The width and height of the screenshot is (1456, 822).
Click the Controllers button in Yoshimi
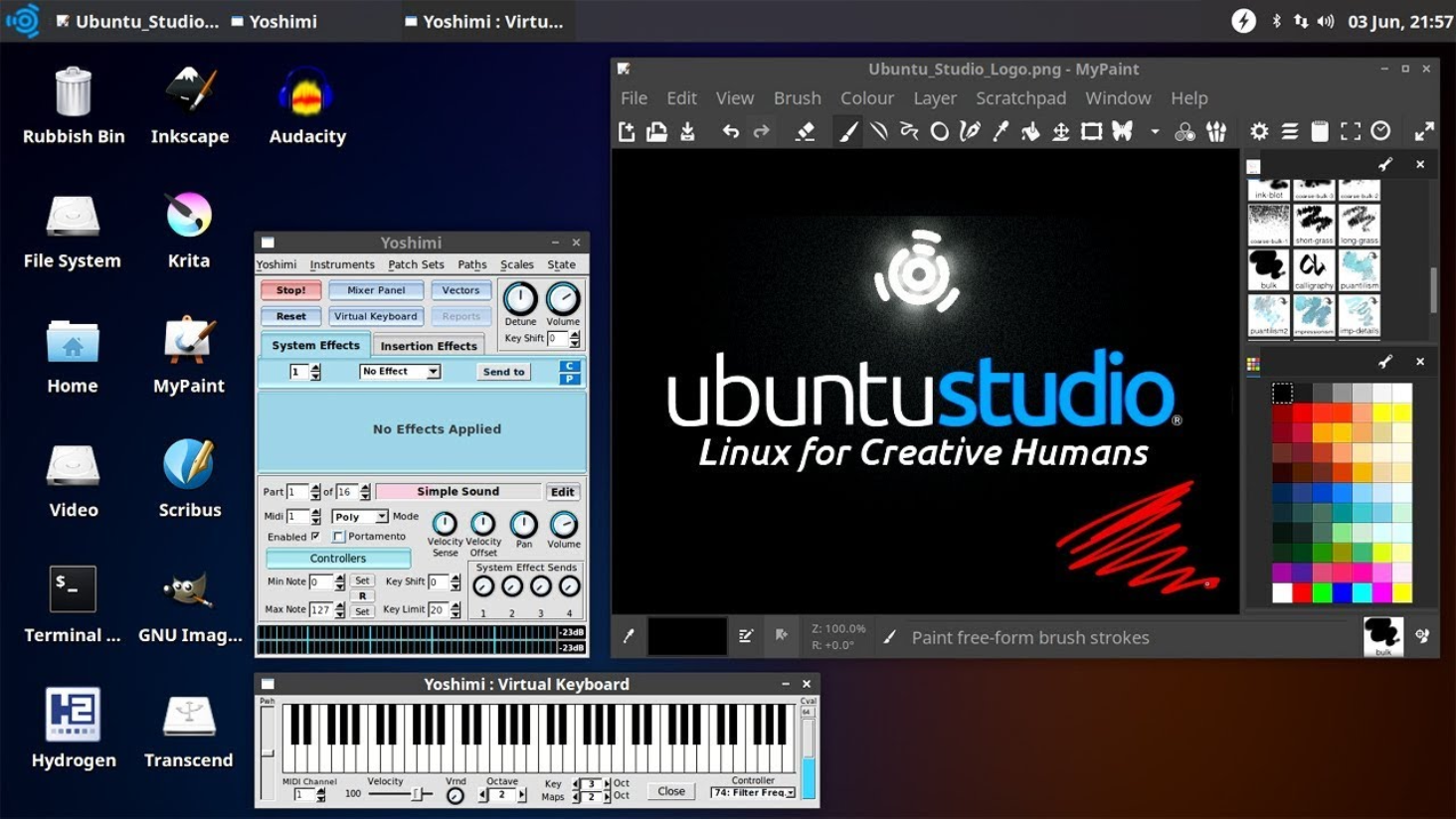pyautogui.click(x=338, y=559)
